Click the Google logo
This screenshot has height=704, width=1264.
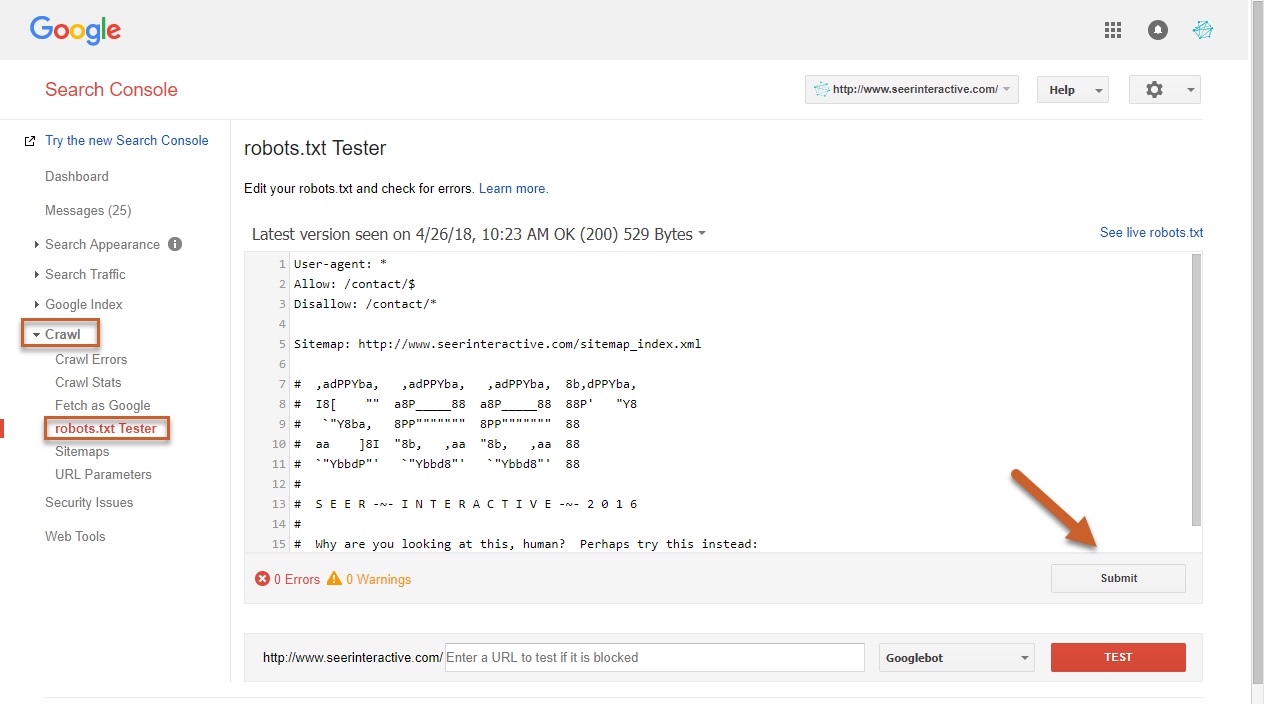point(75,30)
